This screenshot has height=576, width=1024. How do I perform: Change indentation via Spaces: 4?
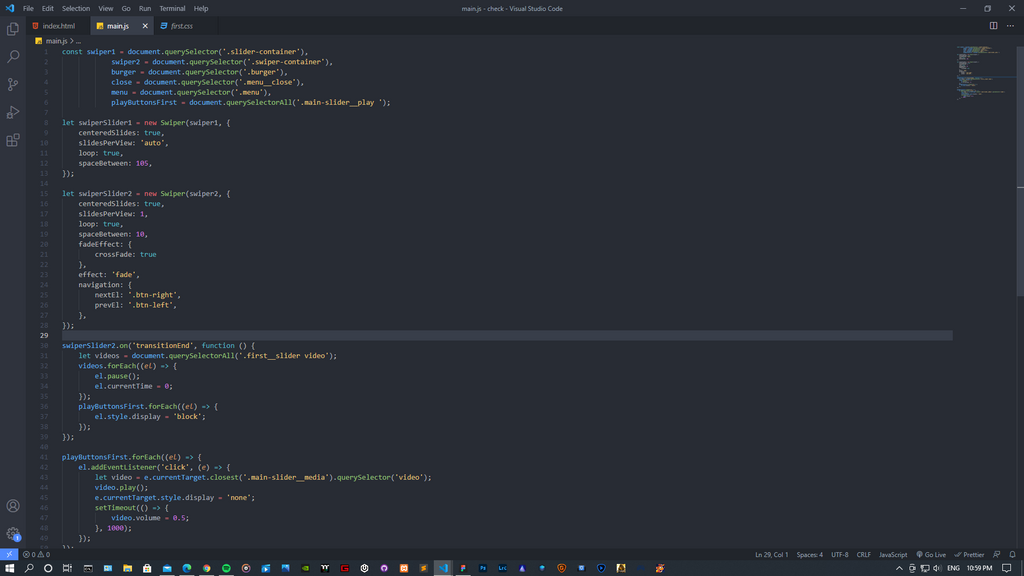tap(810, 554)
